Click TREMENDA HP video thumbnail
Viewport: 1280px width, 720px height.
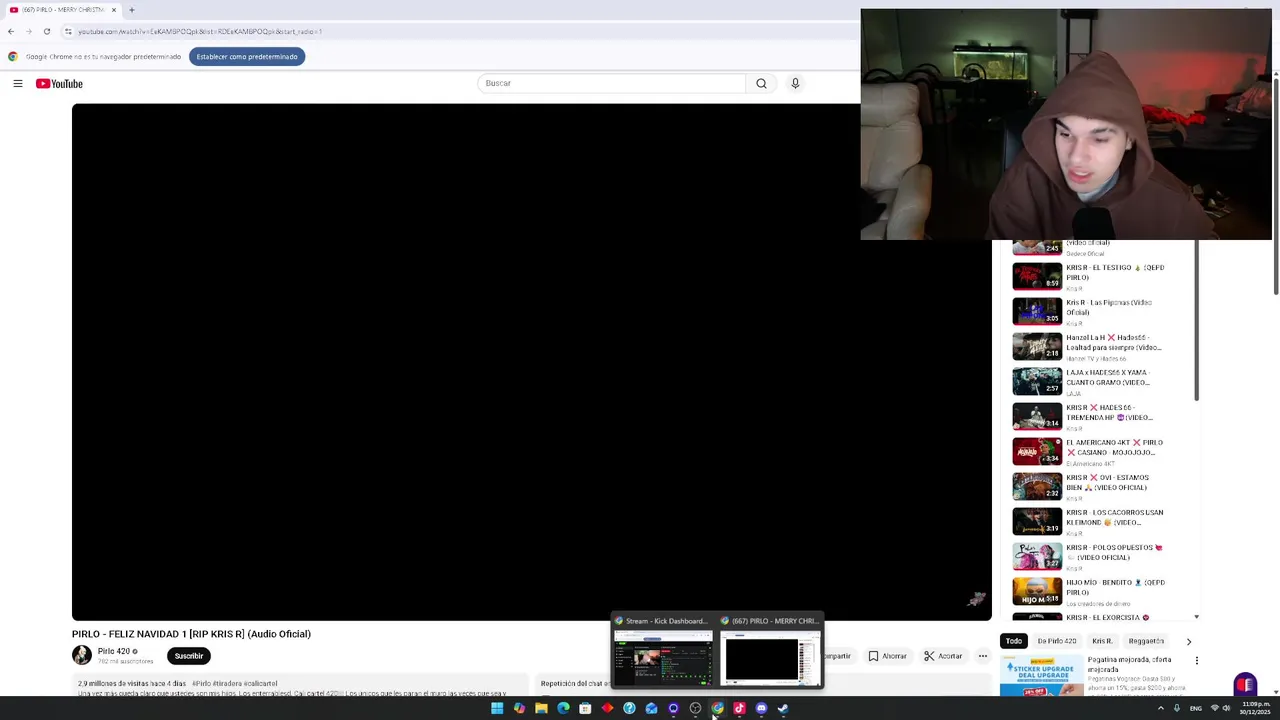[1037, 417]
